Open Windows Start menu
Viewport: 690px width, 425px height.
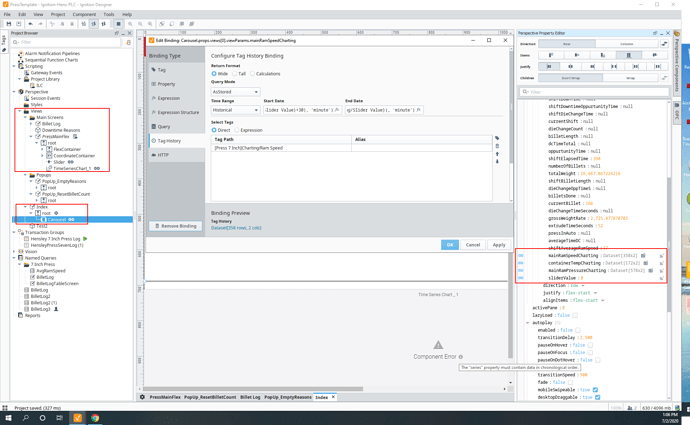tap(8, 418)
